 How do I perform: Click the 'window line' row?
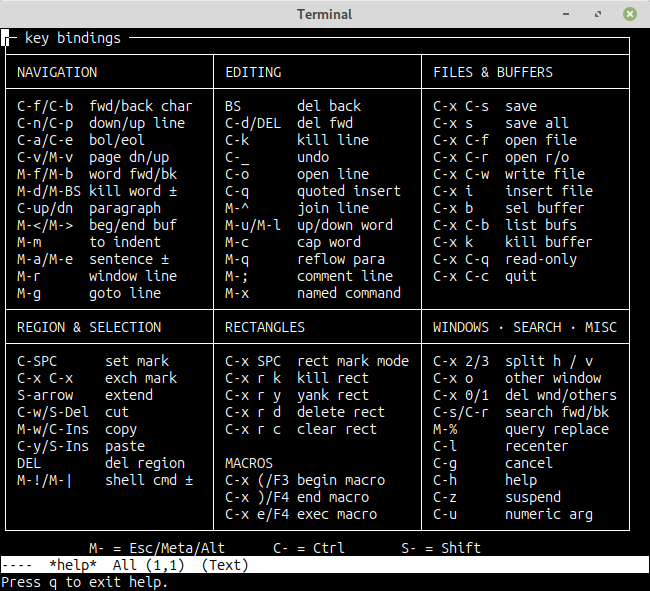click(97, 276)
